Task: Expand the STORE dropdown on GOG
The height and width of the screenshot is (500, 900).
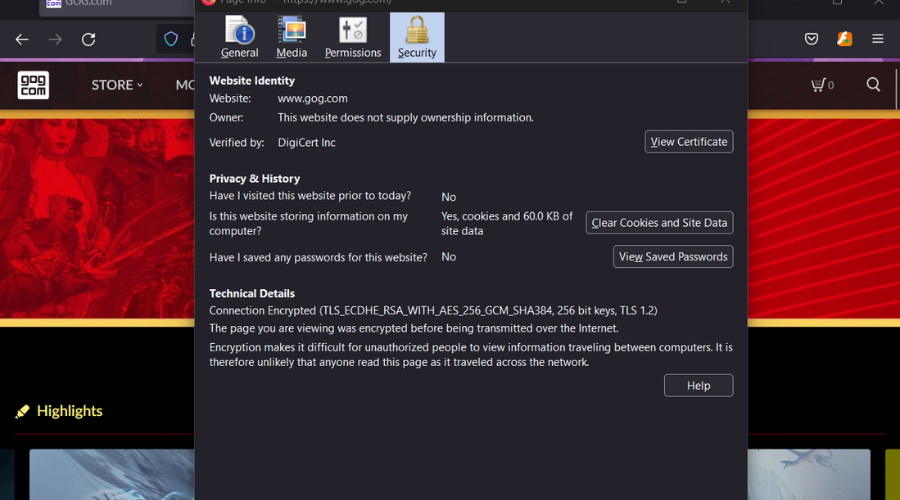Action: click(x=117, y=85)
